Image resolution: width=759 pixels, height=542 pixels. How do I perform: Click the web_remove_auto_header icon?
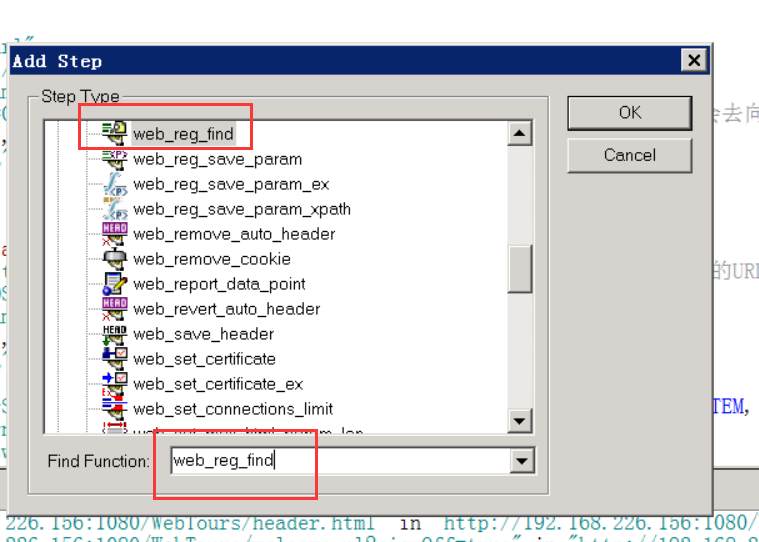coord(115,234)
